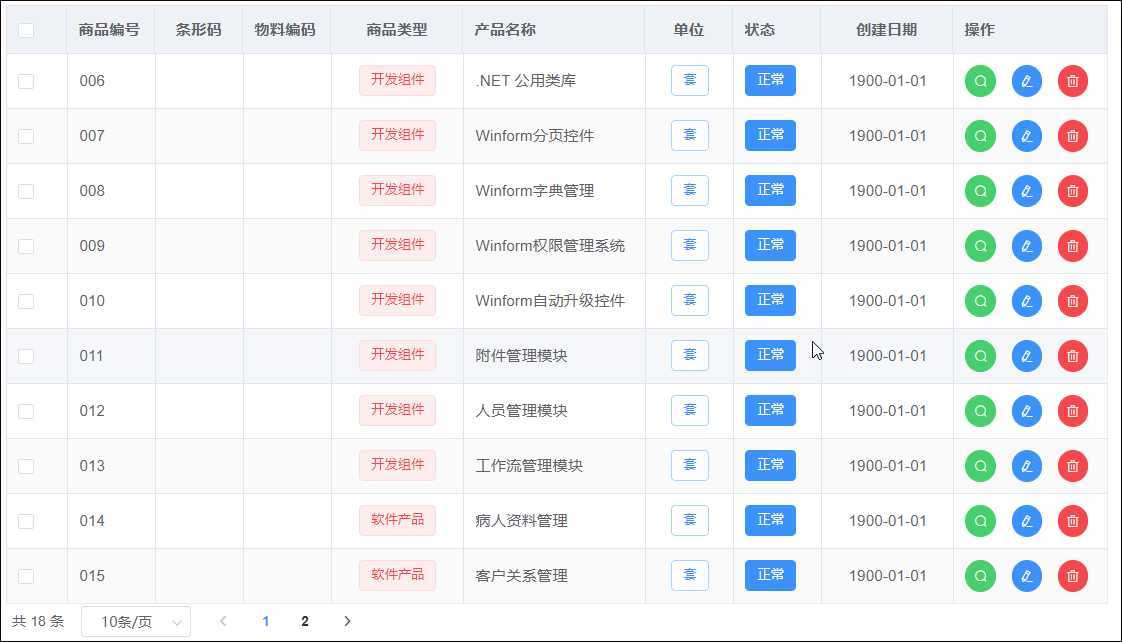
Task: Click the 开发组件 type tag for product 012
Action: (397, 410)
